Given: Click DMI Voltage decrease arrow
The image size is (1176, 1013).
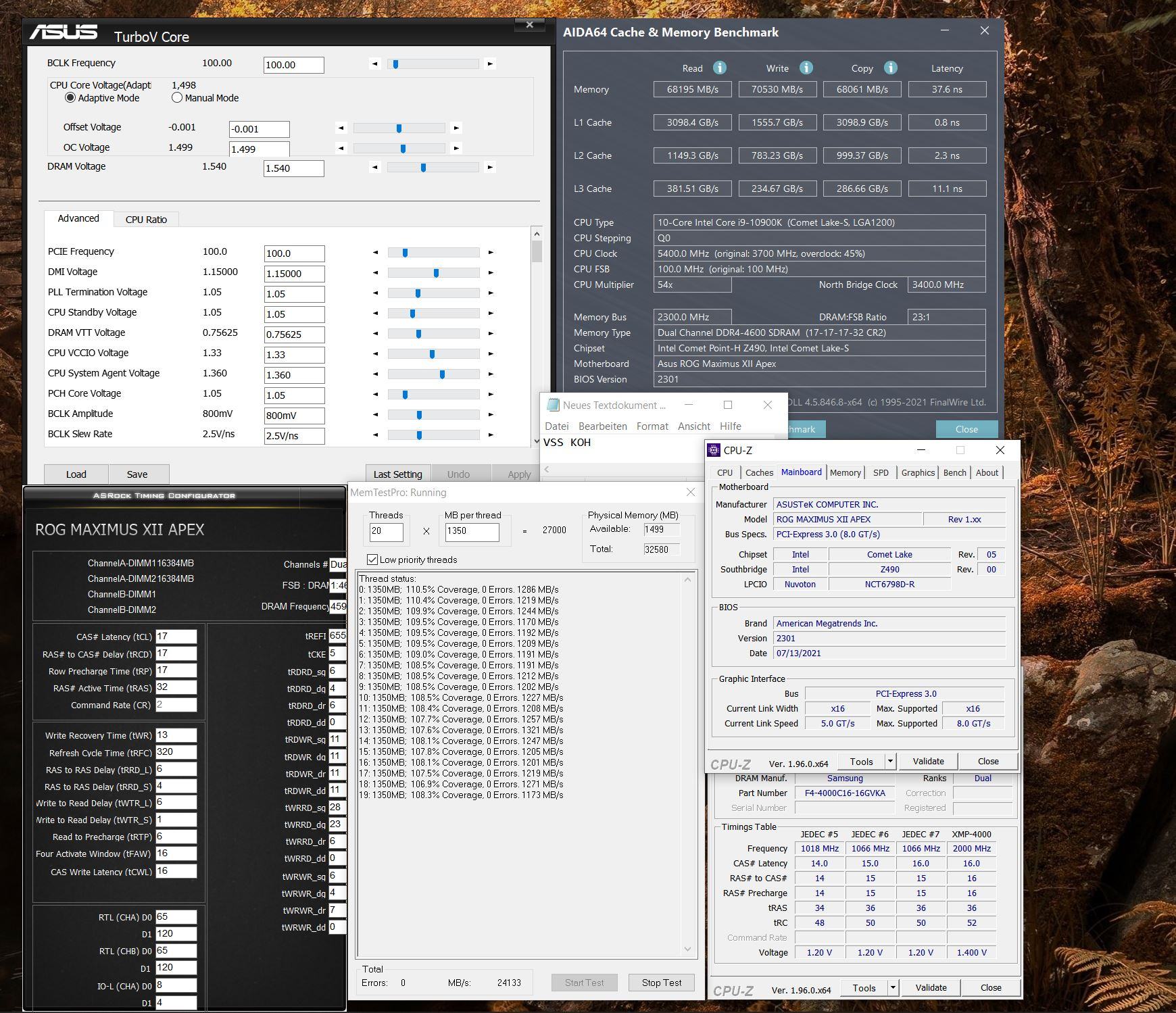Looking at the screenshot, I should (376, 273).
